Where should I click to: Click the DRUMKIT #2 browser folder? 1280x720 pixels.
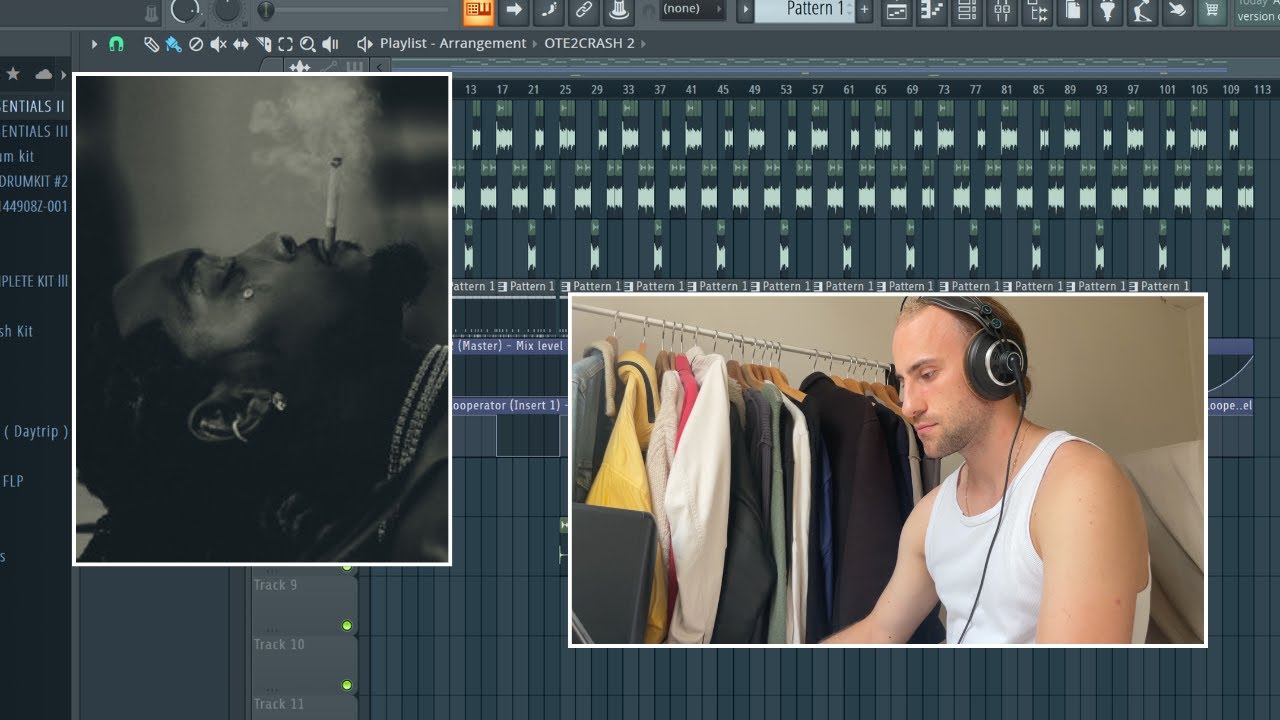(35, 181)
